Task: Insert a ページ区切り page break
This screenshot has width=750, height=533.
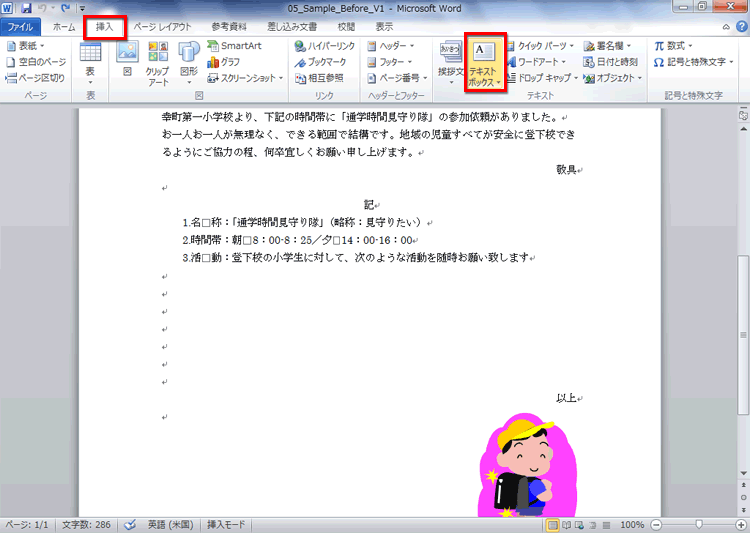Action: 35,78
